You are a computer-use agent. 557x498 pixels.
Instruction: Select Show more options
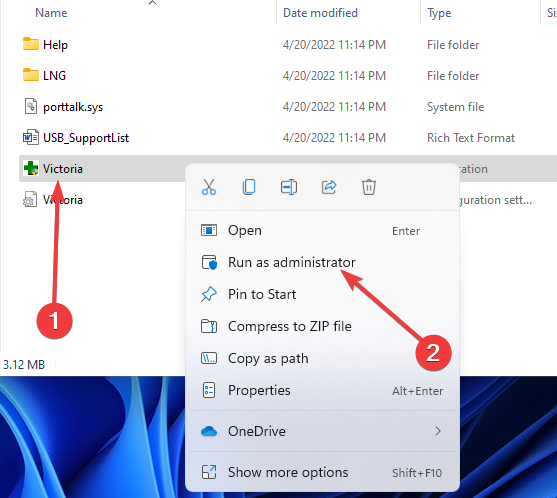click(322, 472)
